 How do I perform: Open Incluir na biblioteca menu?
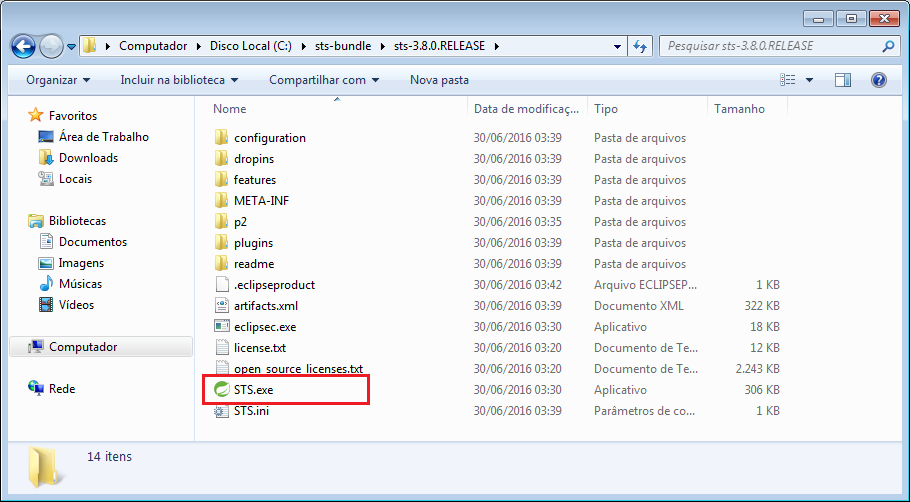(179, 80)
